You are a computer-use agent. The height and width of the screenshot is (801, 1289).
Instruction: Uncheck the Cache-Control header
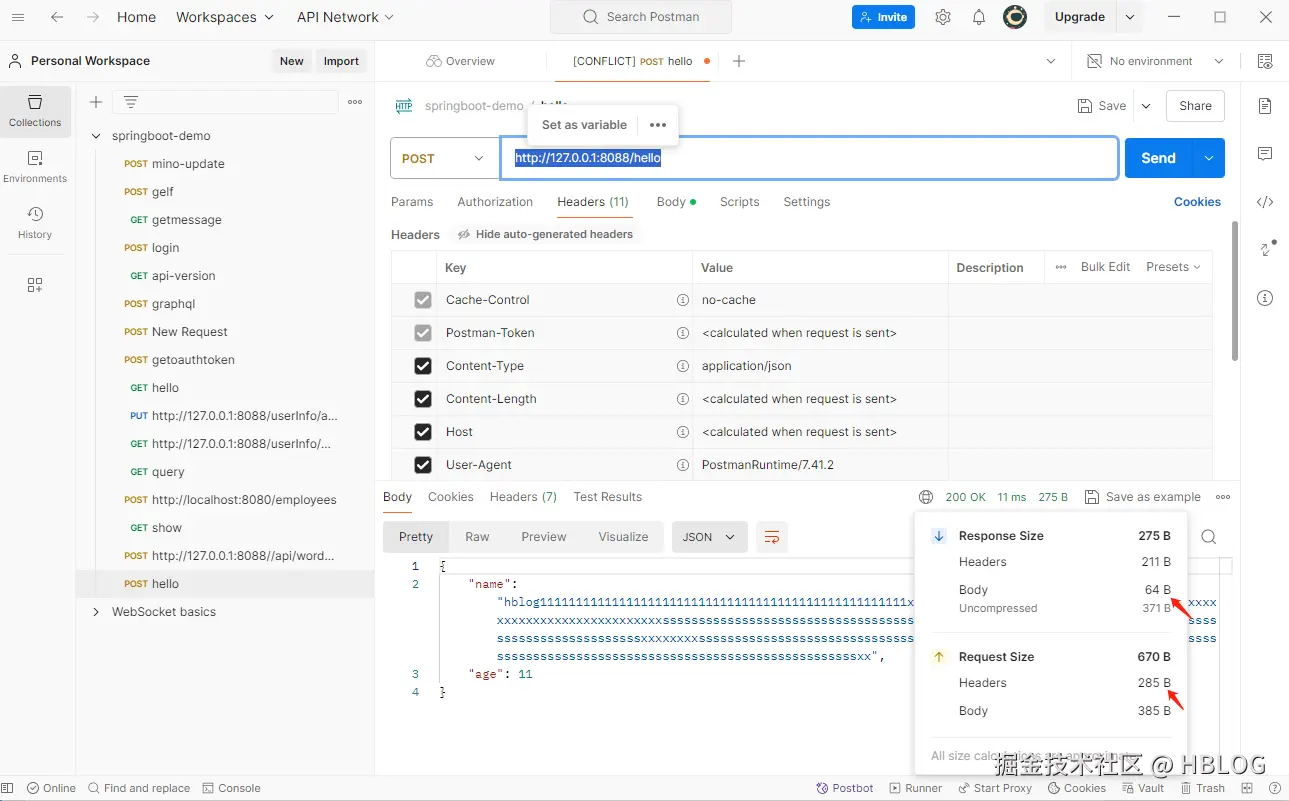pos(423,300)
